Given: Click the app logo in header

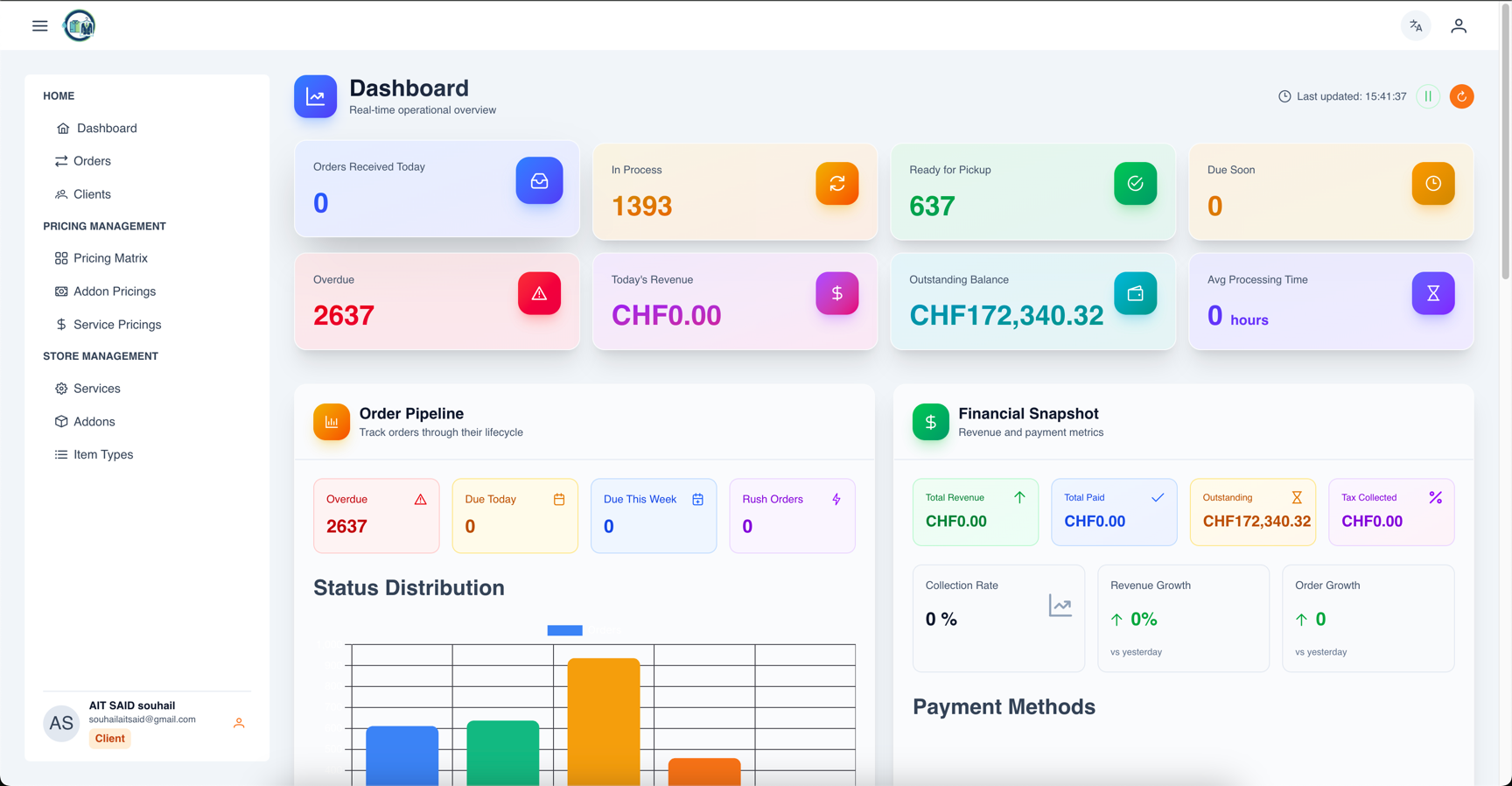Looking at the screenshot, I should (x=79, y=25).
